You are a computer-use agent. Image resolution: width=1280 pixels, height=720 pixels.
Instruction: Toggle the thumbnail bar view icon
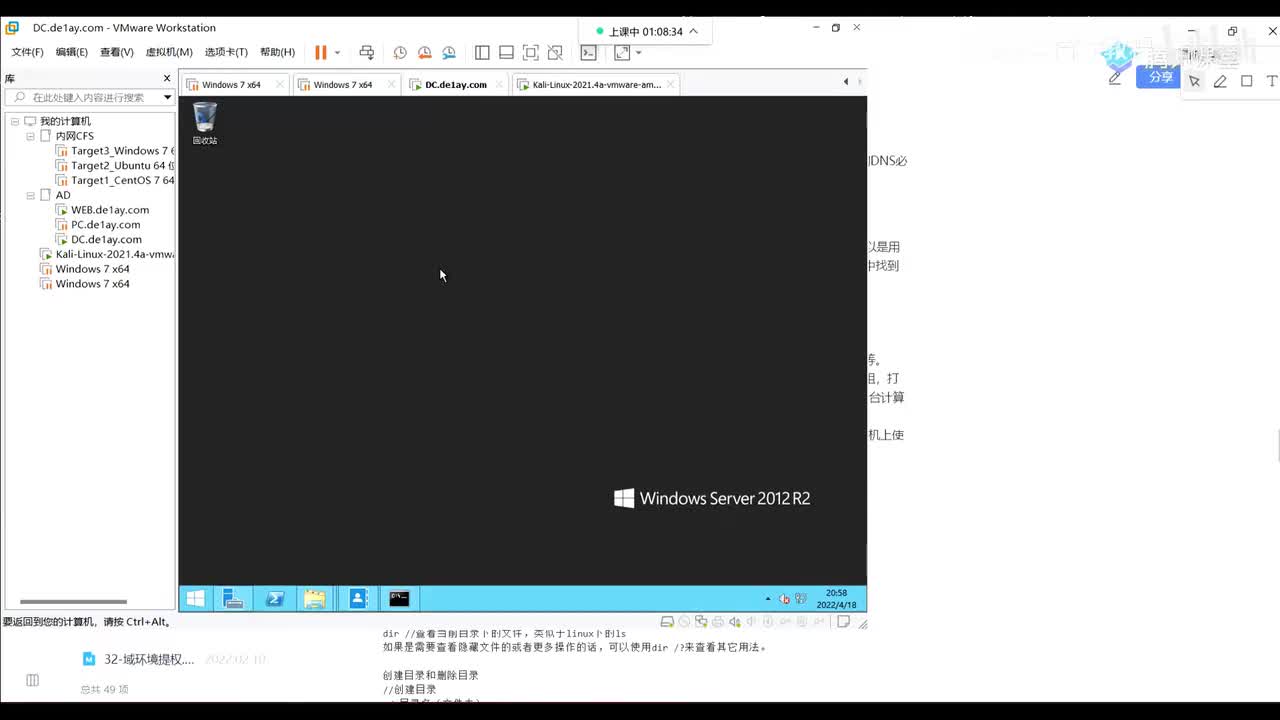pyautogui.click(x=506, y=52)
